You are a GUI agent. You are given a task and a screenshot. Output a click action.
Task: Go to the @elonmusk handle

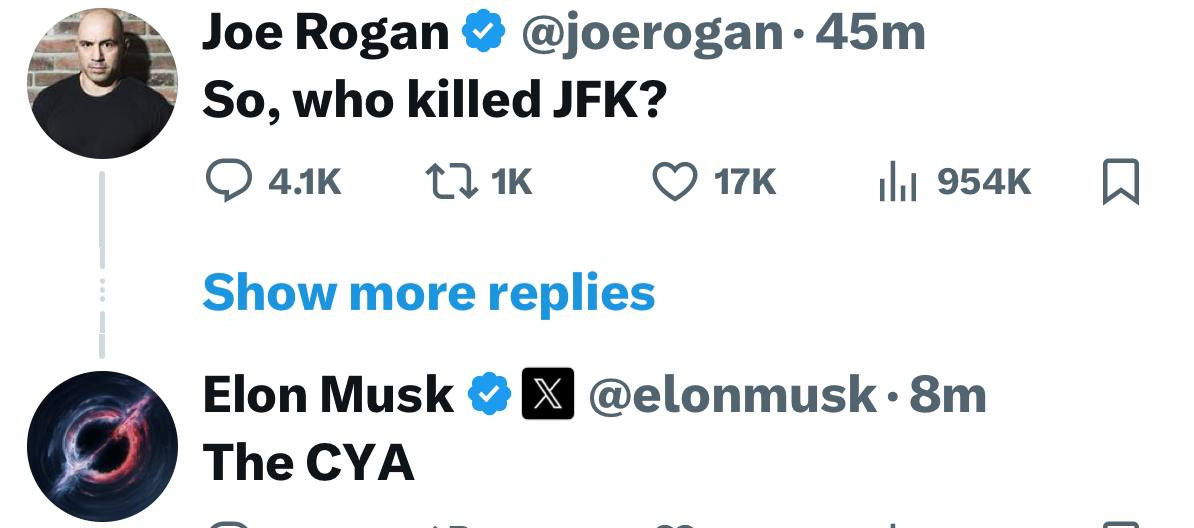pyautogui.click(x=732, y=395)
